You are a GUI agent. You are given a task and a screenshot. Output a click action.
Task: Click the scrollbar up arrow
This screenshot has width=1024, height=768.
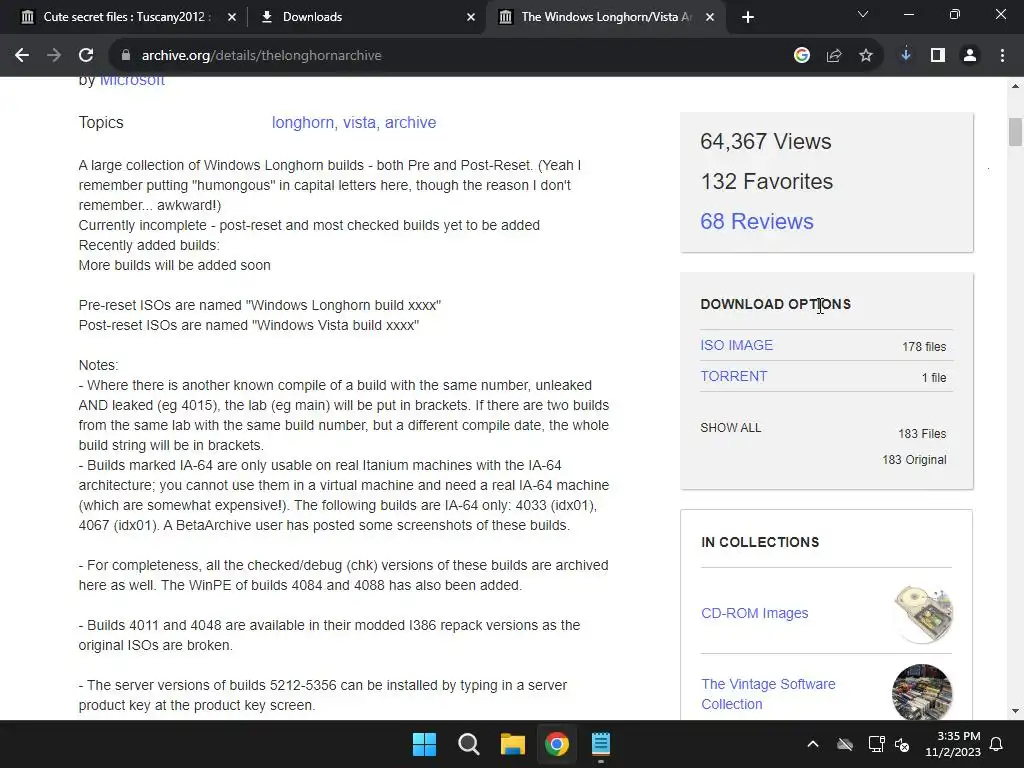pyautogui.click(x=1015, y=86)
